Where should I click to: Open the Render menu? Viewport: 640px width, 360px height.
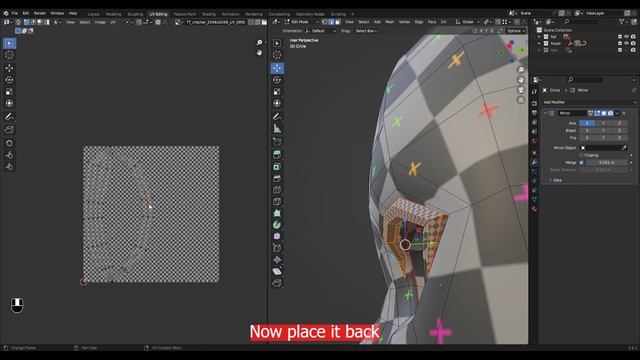(x=40, y=13)
